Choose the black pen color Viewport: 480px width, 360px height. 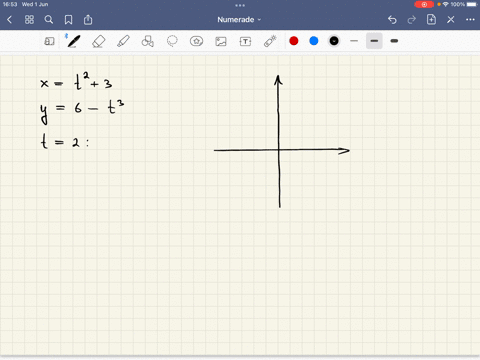click(x=334, y=41)
